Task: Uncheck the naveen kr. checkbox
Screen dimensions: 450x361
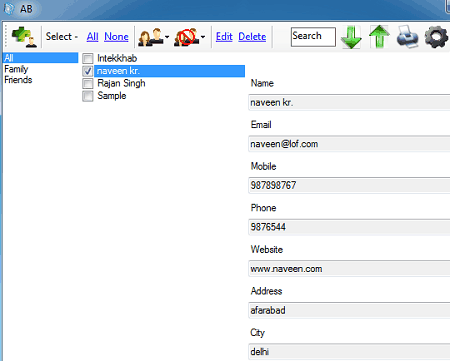Action: pos(88,71)
